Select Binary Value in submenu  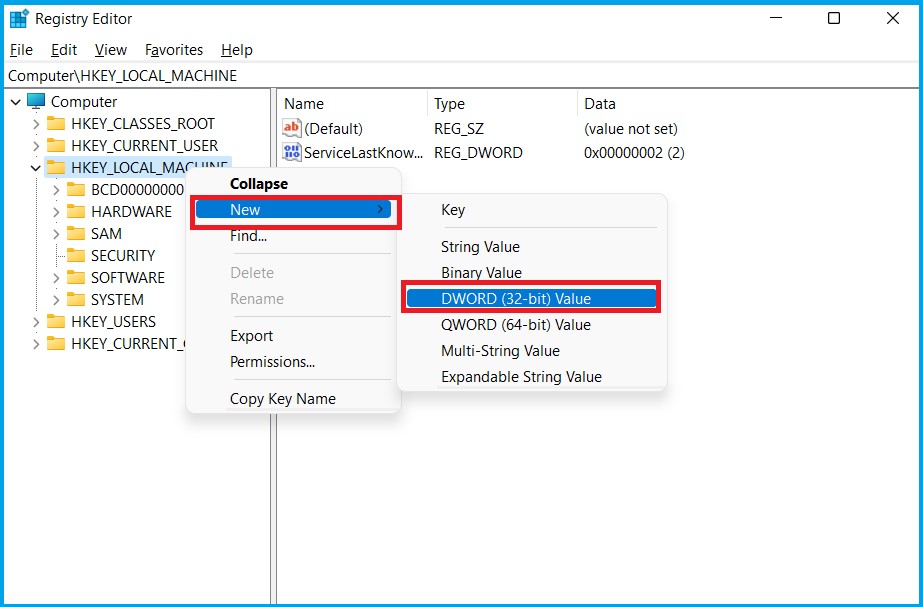532,273
